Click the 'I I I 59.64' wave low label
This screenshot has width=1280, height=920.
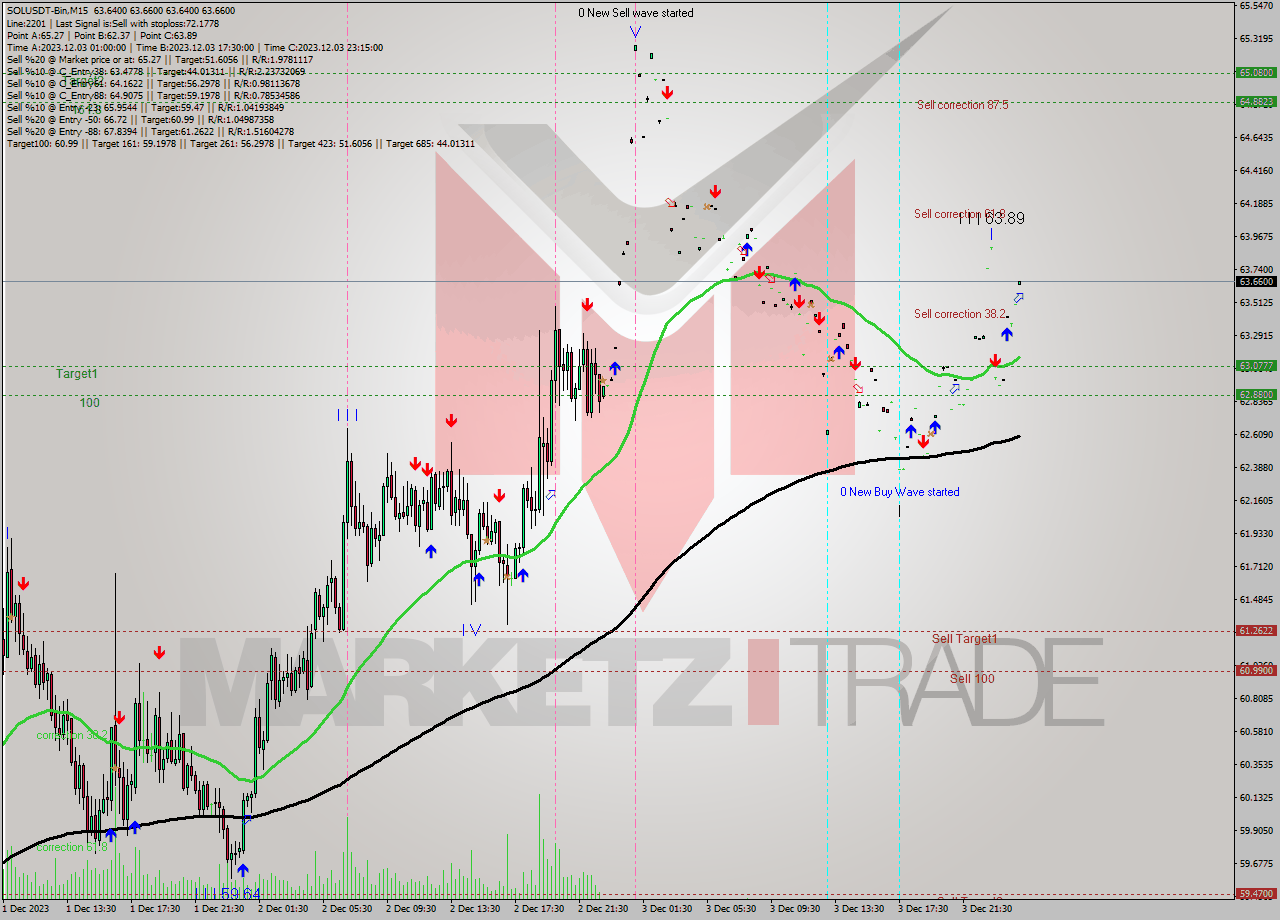(x=227, y=894)
